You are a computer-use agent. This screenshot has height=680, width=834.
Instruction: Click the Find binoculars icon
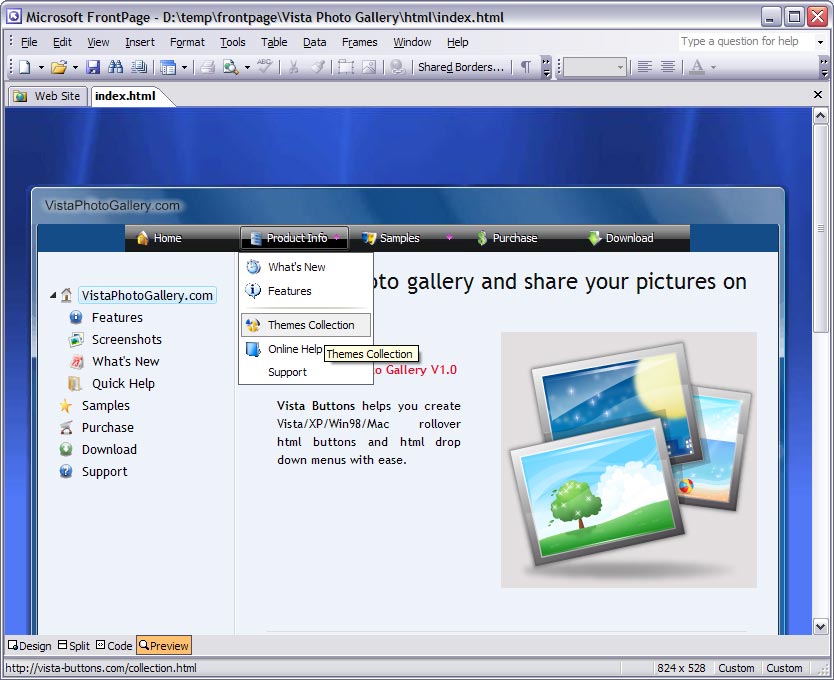coord(115,67)
